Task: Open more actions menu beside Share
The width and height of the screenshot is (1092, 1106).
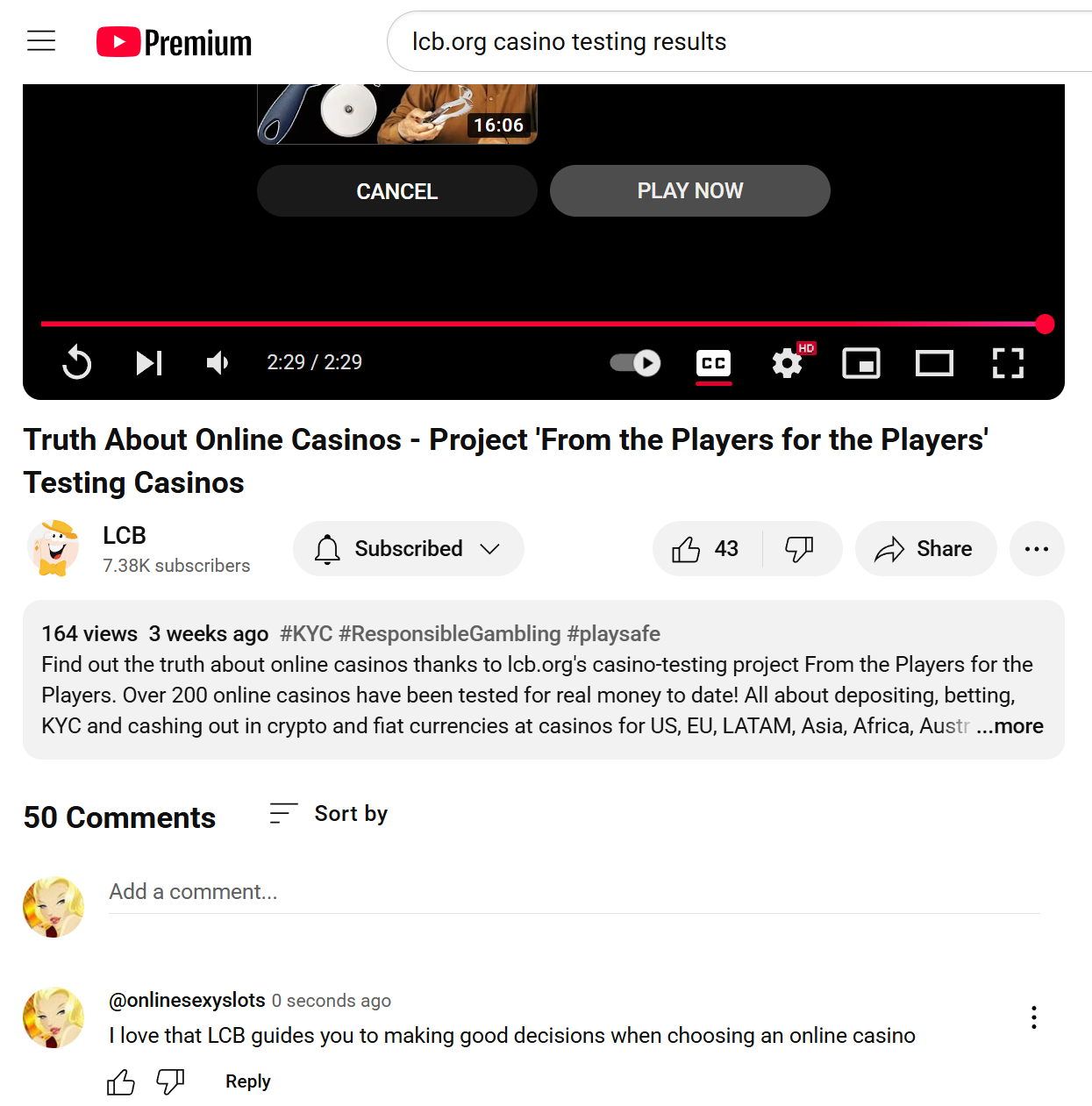Action: click(x=1037, y=549)
